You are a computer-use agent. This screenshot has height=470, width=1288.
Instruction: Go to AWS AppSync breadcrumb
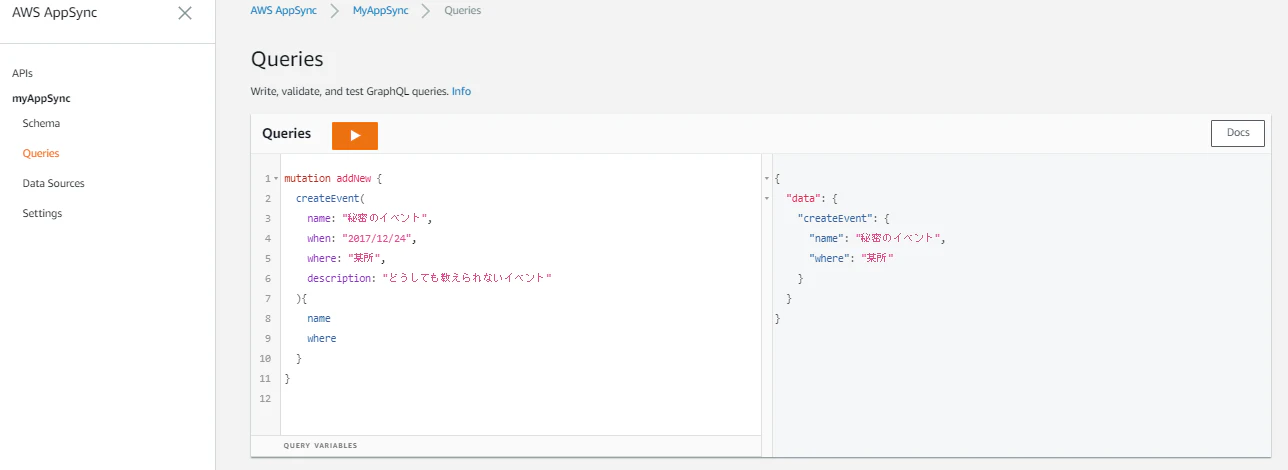pos(284,10)
